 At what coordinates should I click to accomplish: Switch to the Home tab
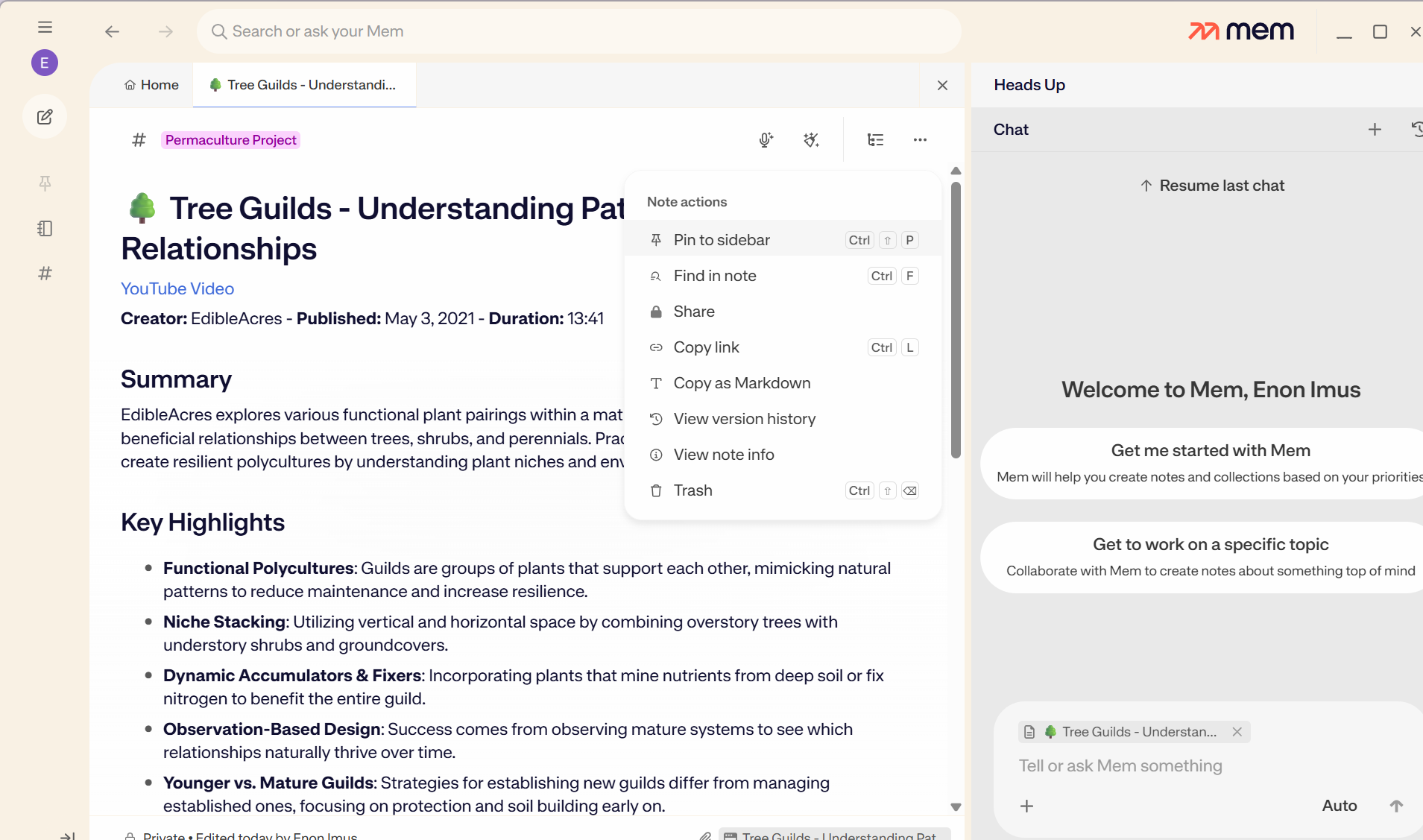[x=151, y=85]
